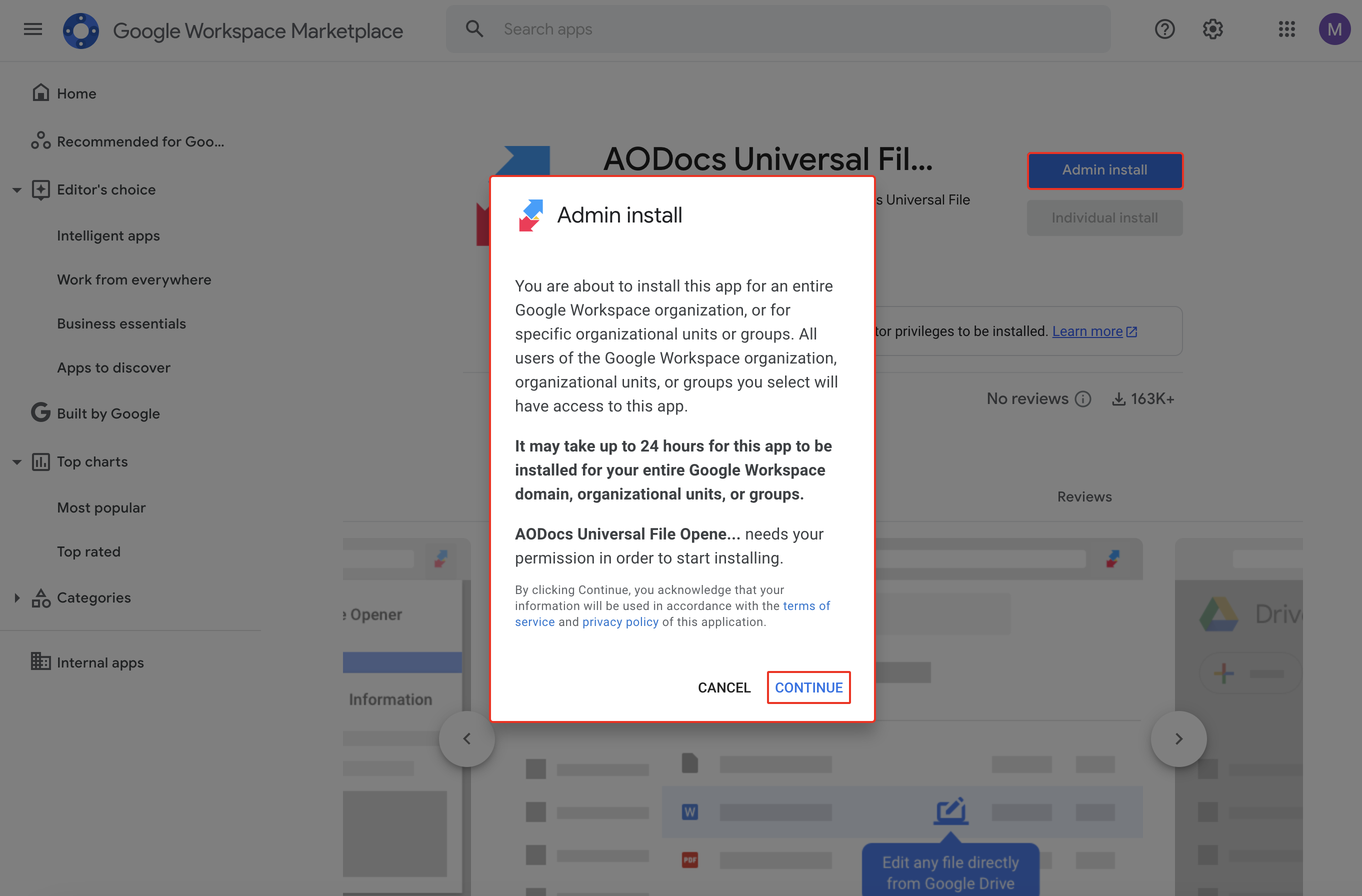The height and width of the screenshot is (896, 1362).
Task: Open the Google apps grid
Action: (1286, 29)
